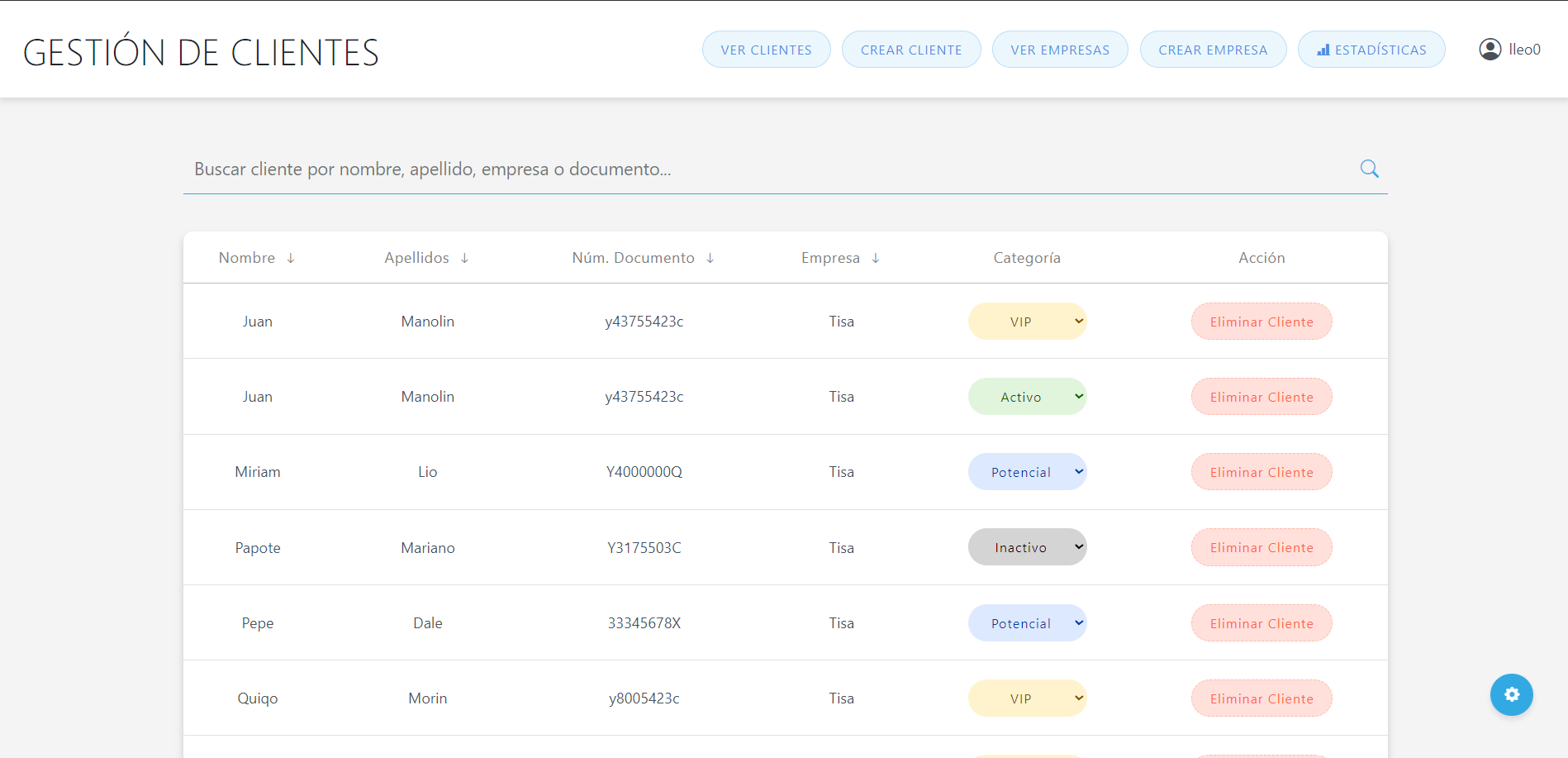Click the search magnifier icon
Viewport: 1568px width, 758px height.
tap(1369, 169)
